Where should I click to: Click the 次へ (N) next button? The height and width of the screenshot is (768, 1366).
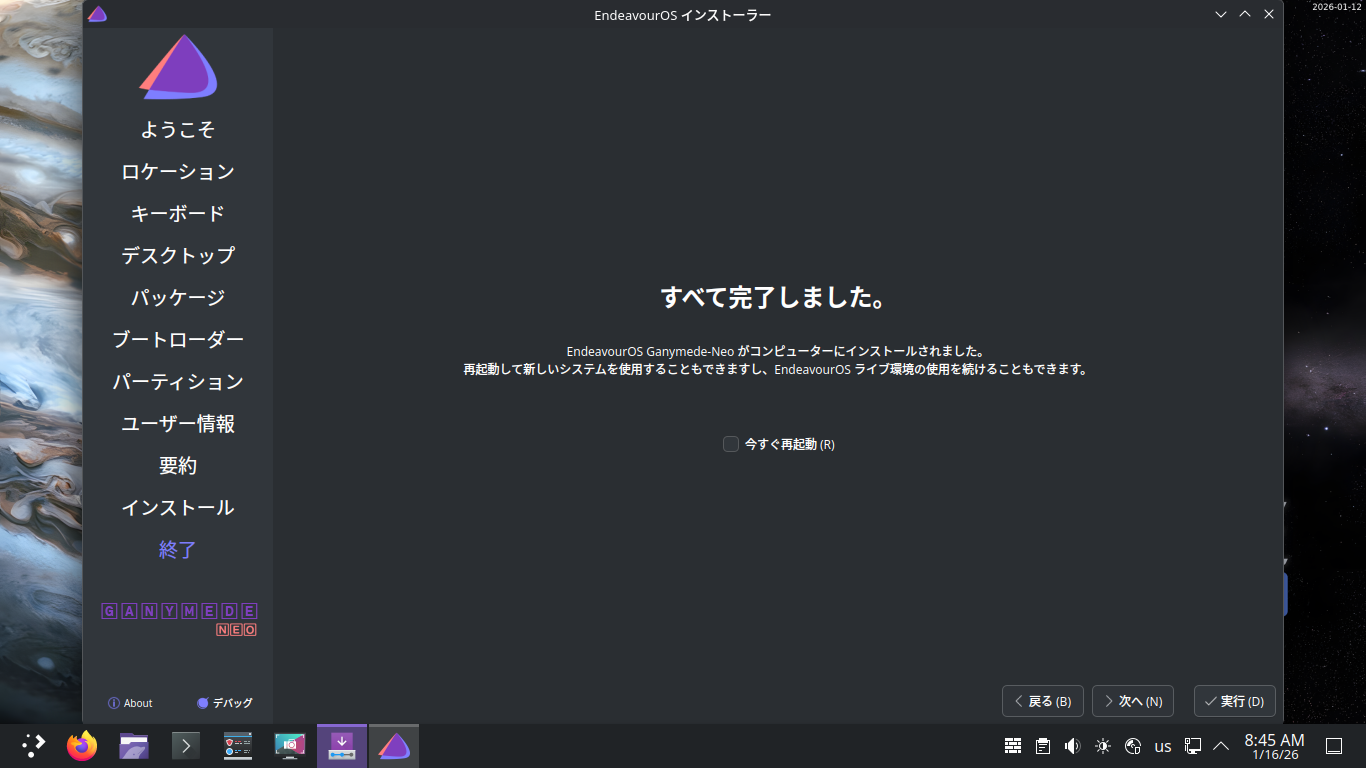tap(1133, 701)
